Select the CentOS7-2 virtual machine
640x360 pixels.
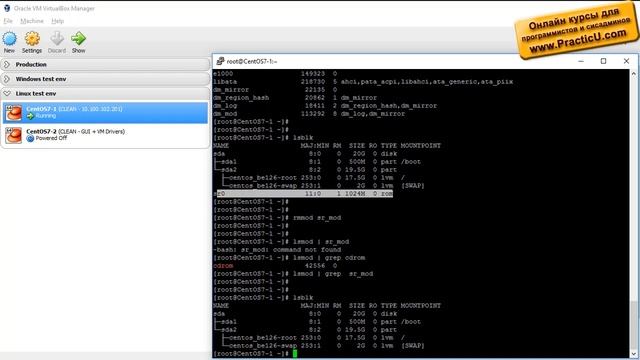[x=105, y=135]
